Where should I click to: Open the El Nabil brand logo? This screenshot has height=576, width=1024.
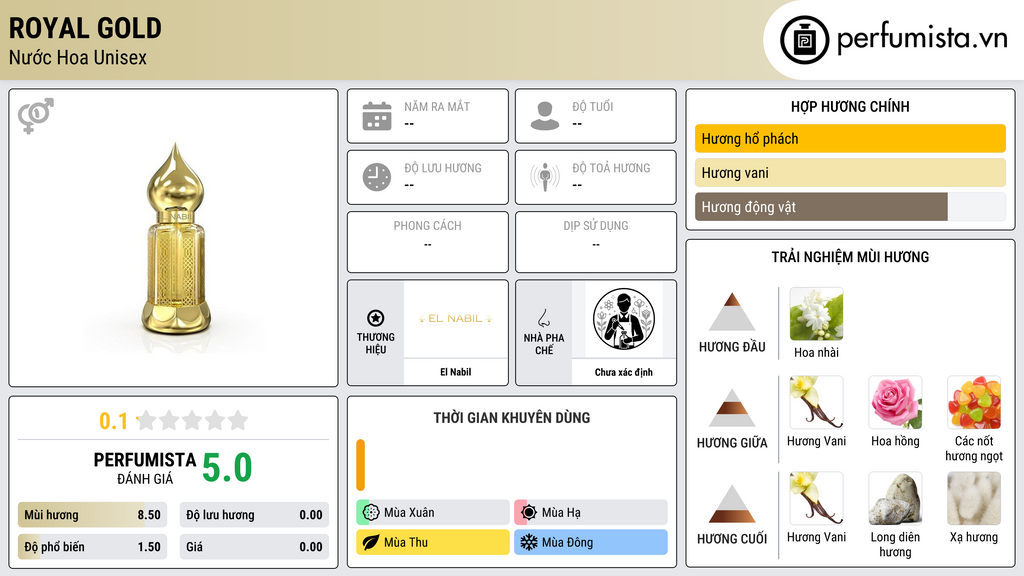[x=455, y=319]
